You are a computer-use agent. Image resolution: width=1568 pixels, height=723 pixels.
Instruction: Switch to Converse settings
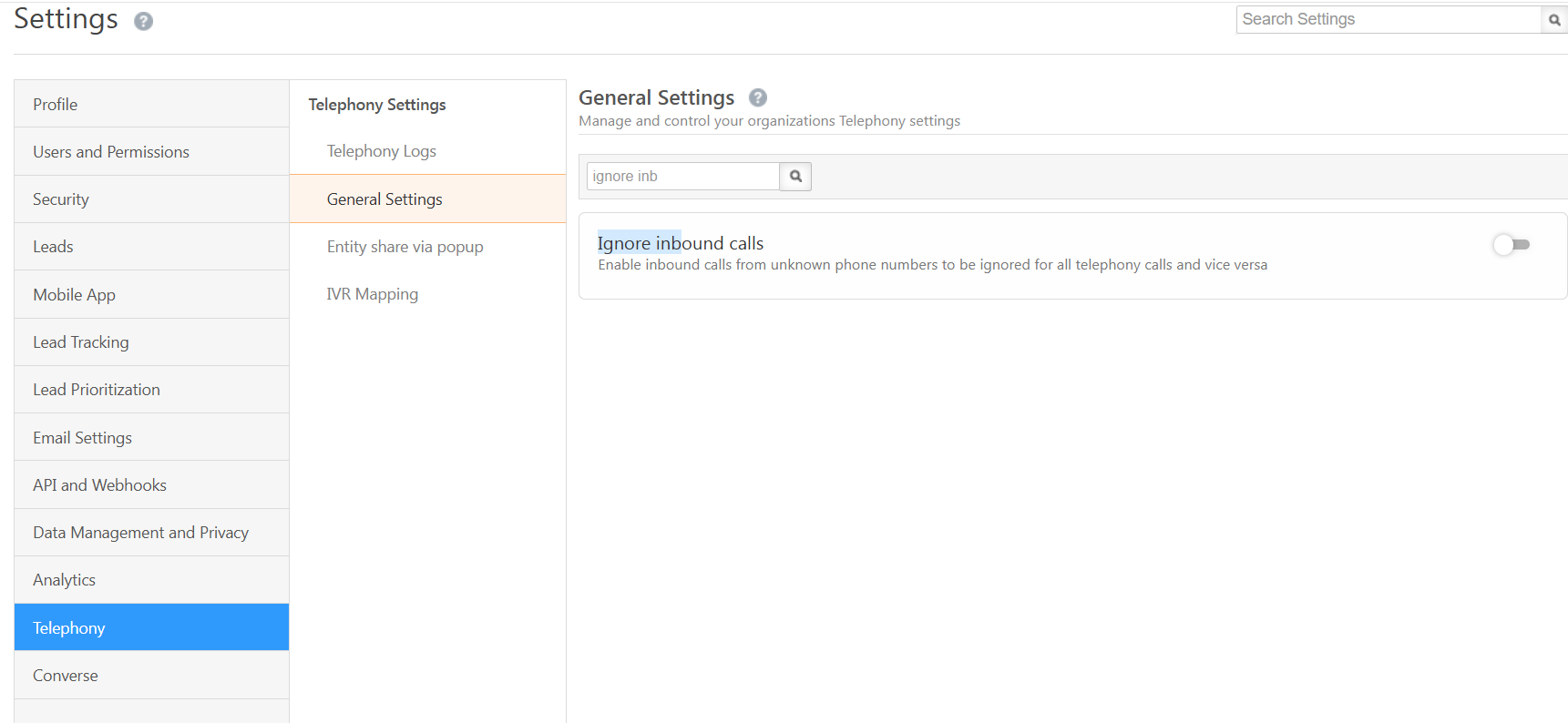pos(66,676)
